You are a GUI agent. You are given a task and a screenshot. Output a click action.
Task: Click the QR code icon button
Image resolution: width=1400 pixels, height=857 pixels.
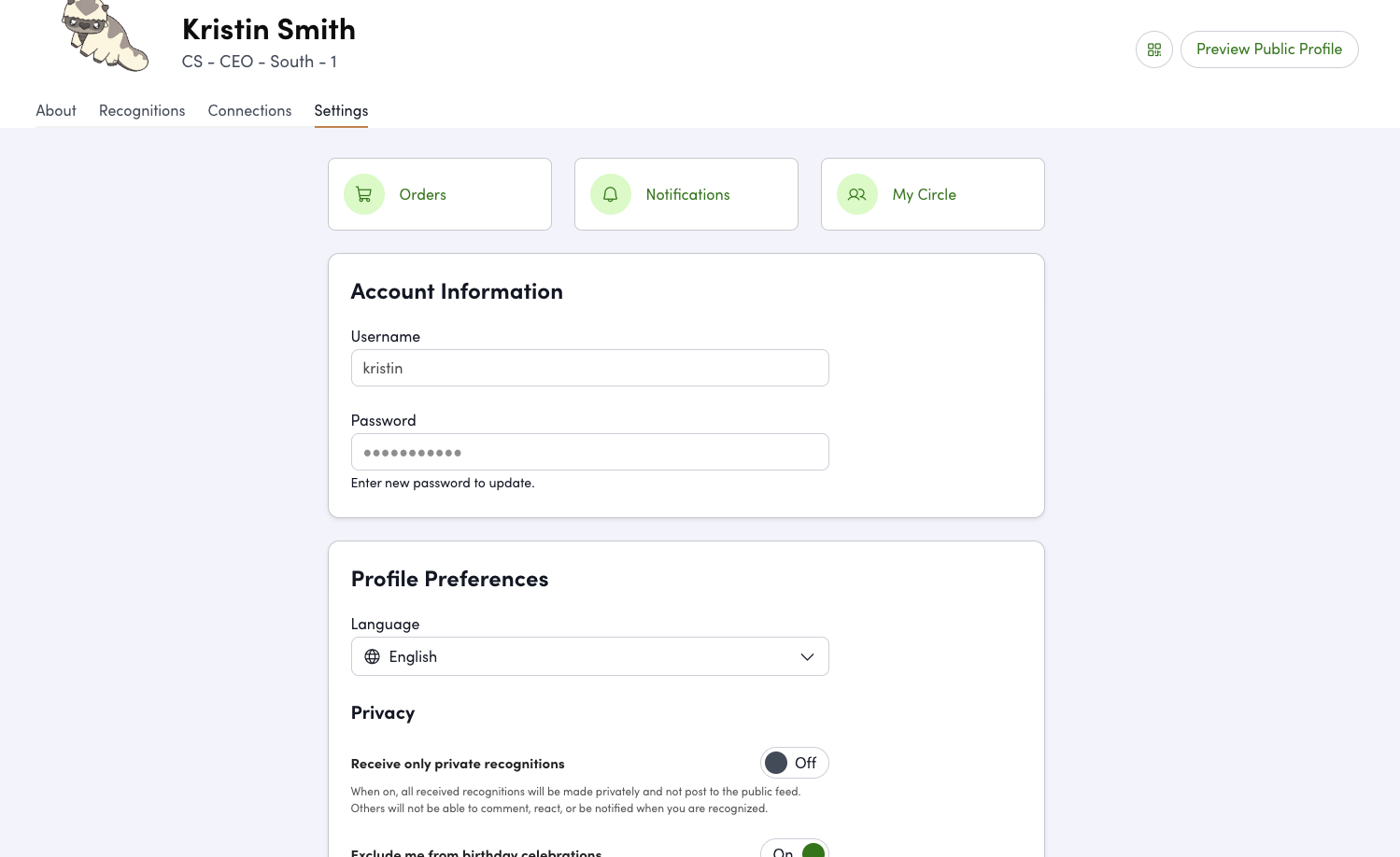(1154, 49)
